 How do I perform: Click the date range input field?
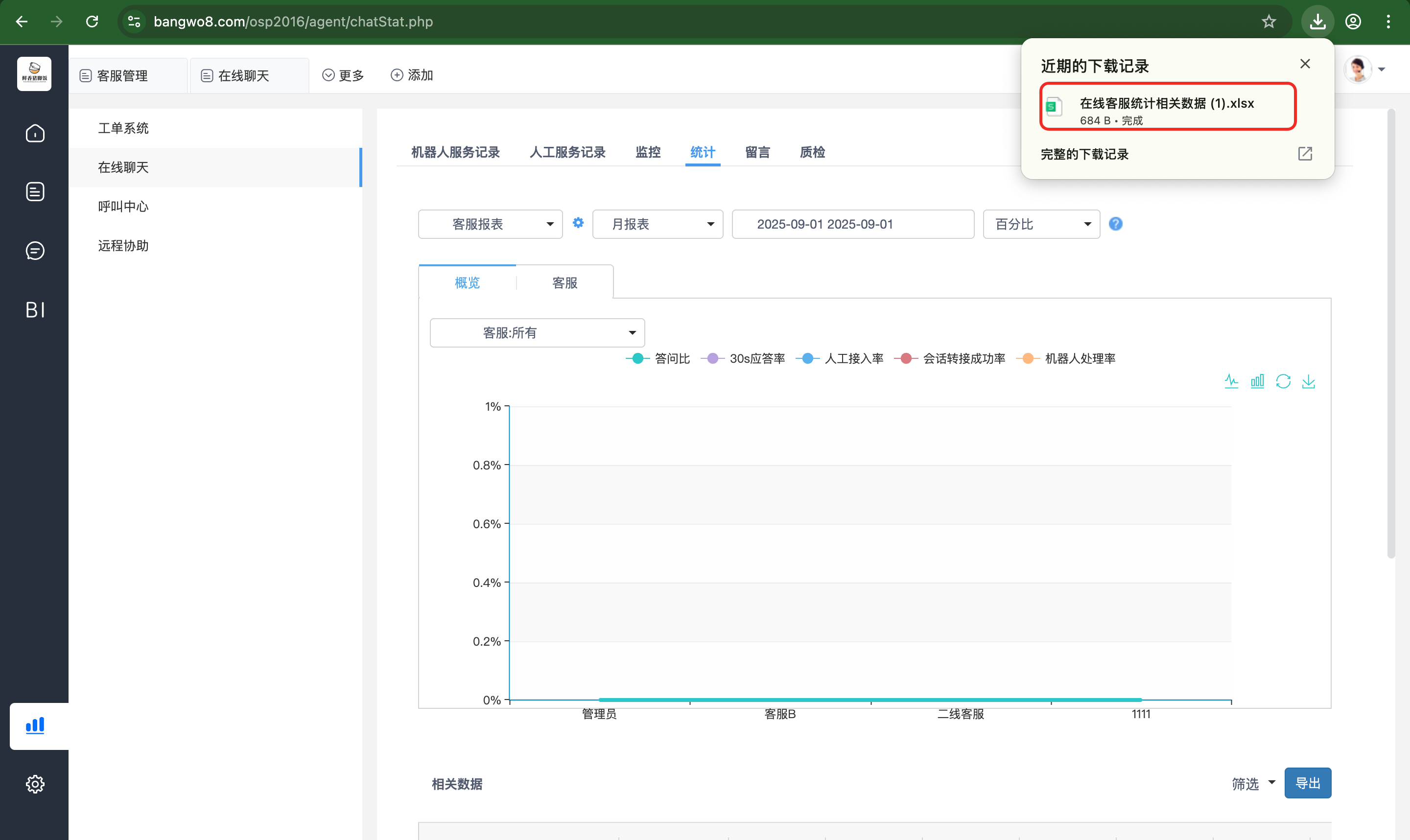(x=852, y=224)
